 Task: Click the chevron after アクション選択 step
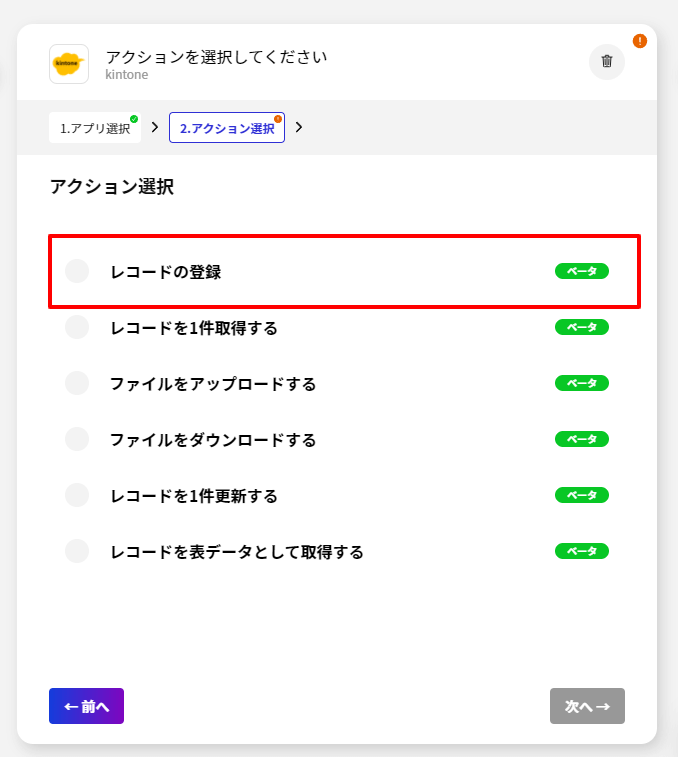pyautogui.click(x=299, y=127)
